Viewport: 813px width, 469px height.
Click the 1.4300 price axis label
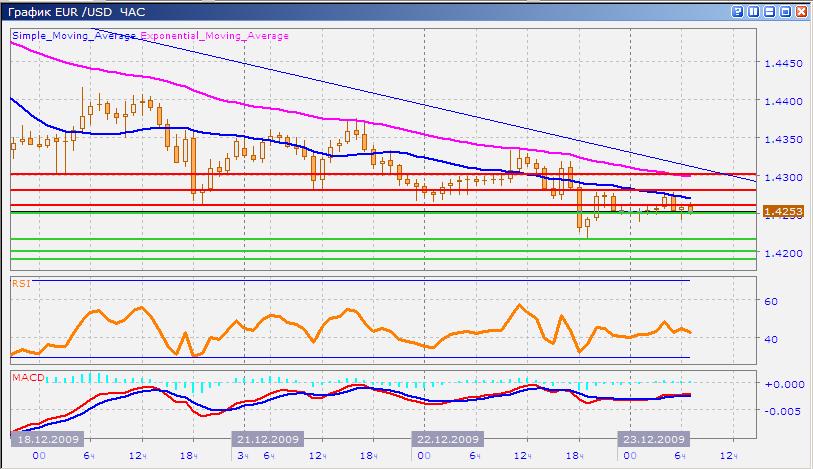(783, 178)
